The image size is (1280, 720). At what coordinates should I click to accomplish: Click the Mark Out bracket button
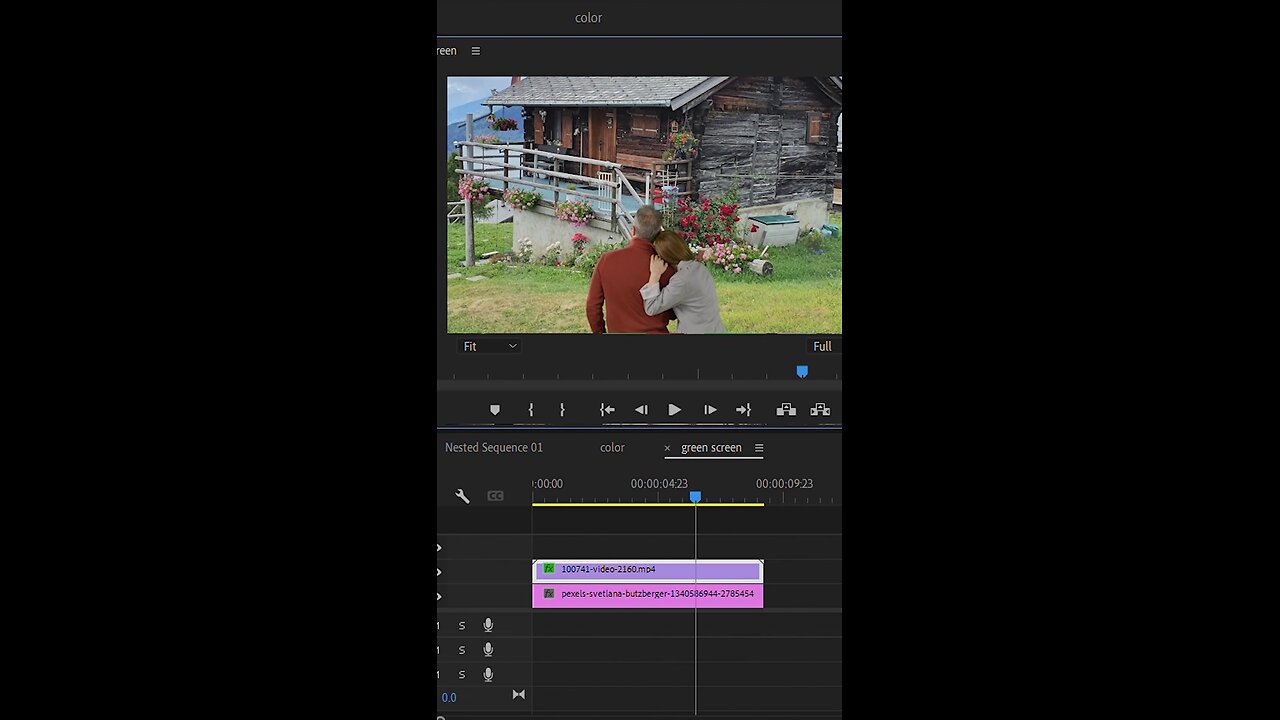point(562,410)
